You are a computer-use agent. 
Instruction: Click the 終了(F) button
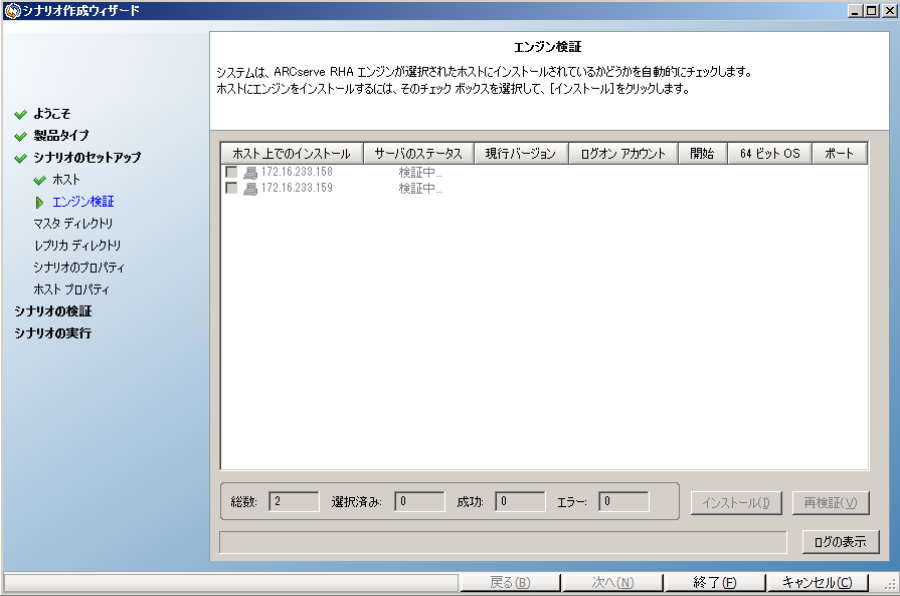pyautogui.click(x=715, y=582)
